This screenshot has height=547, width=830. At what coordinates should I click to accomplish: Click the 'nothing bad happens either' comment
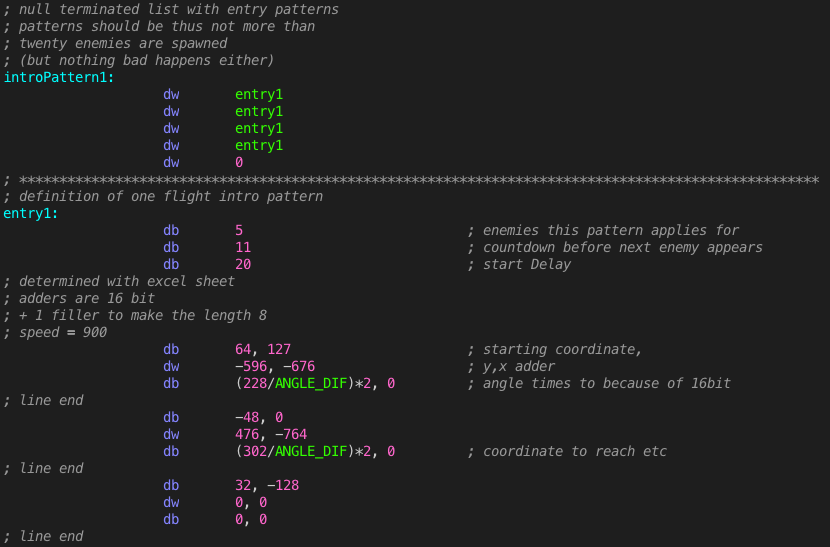coord(139,60)
